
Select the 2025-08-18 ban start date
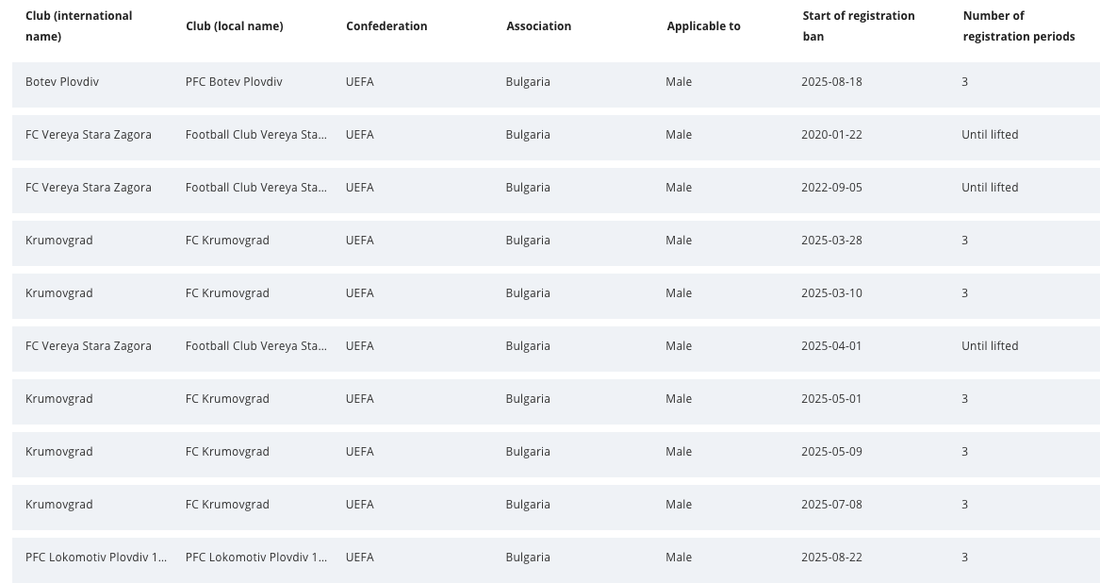pyautogui.click(x=831, y=82)
